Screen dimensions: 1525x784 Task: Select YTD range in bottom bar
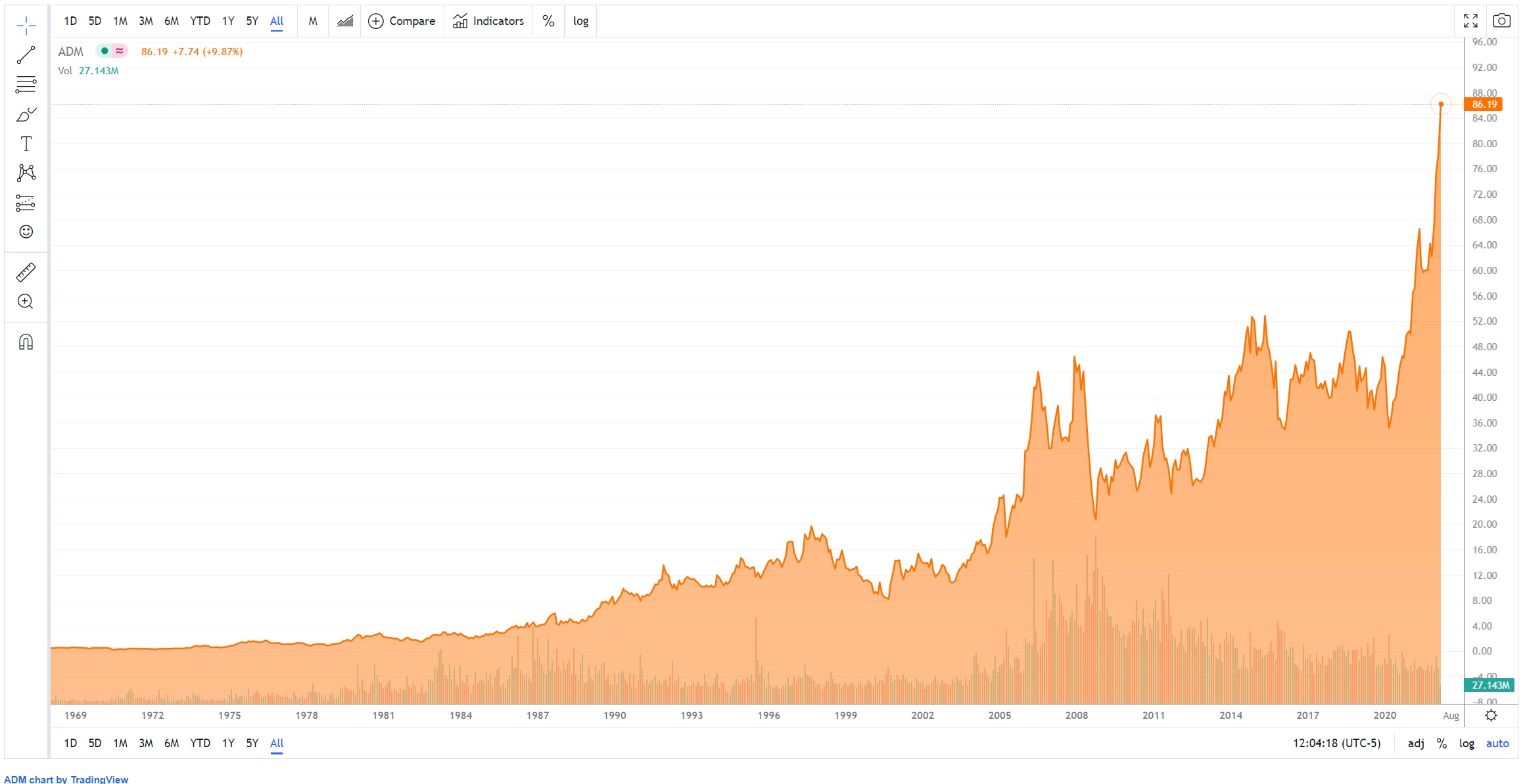(200, 743)
